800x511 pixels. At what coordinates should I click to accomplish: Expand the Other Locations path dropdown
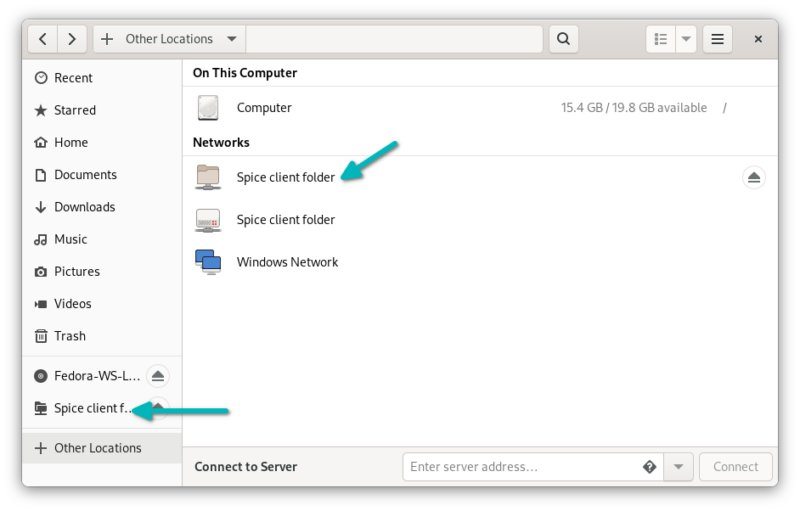[x=232, y=39]
